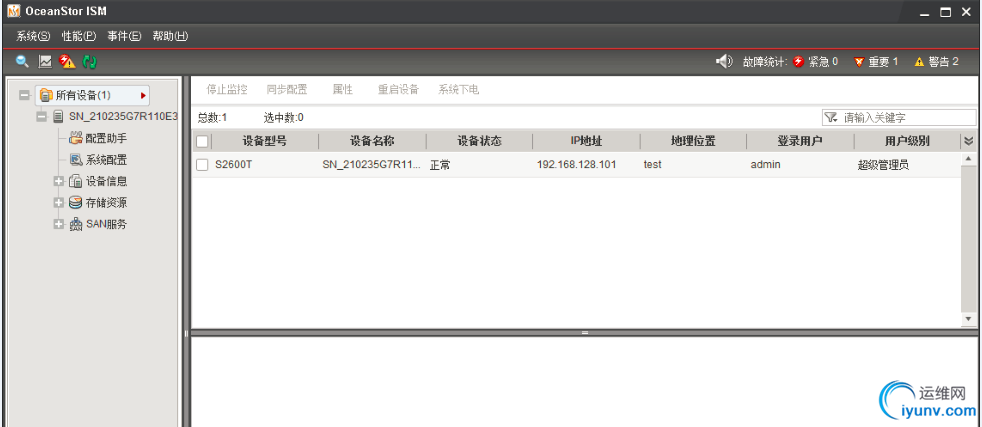Expand the SAN服务 tree node
The image size is (982, 427).
[x=59, y=224]
